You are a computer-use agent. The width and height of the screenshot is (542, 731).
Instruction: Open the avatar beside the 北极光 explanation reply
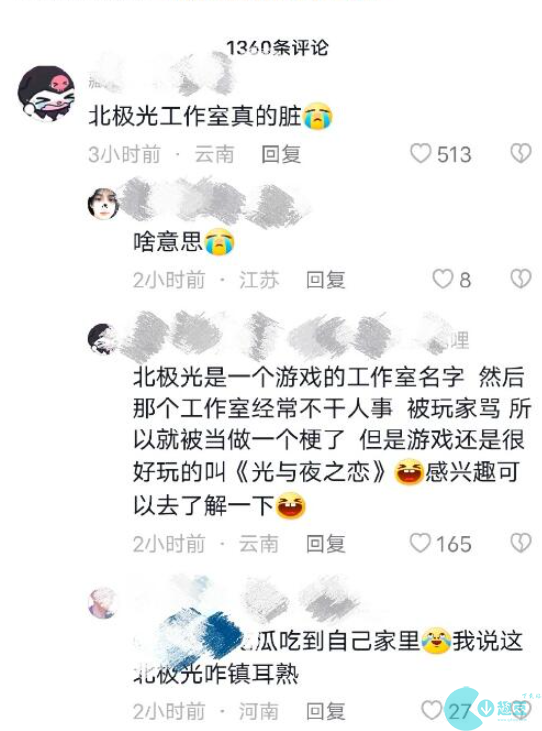pyautogui.click(x=102, y=339)
